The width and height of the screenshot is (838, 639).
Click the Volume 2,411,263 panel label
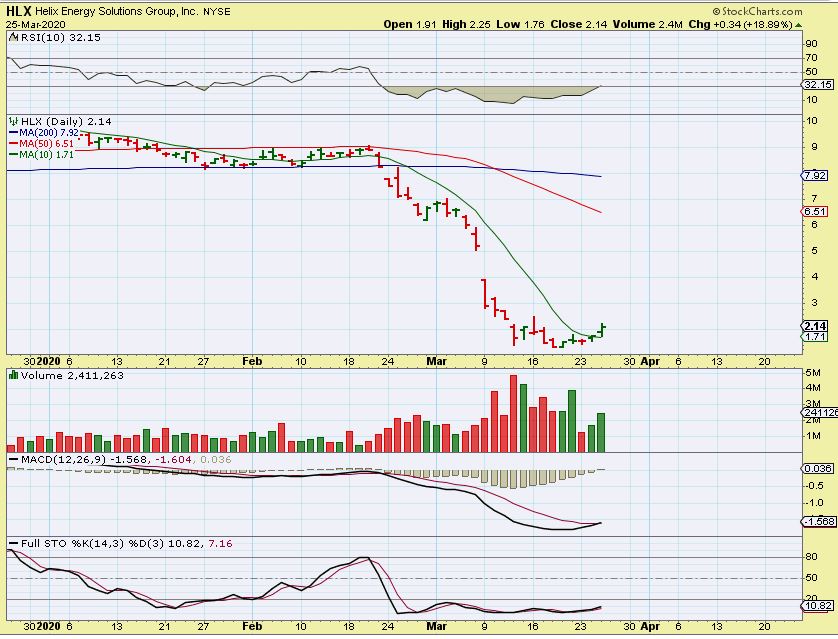(72, 376)
